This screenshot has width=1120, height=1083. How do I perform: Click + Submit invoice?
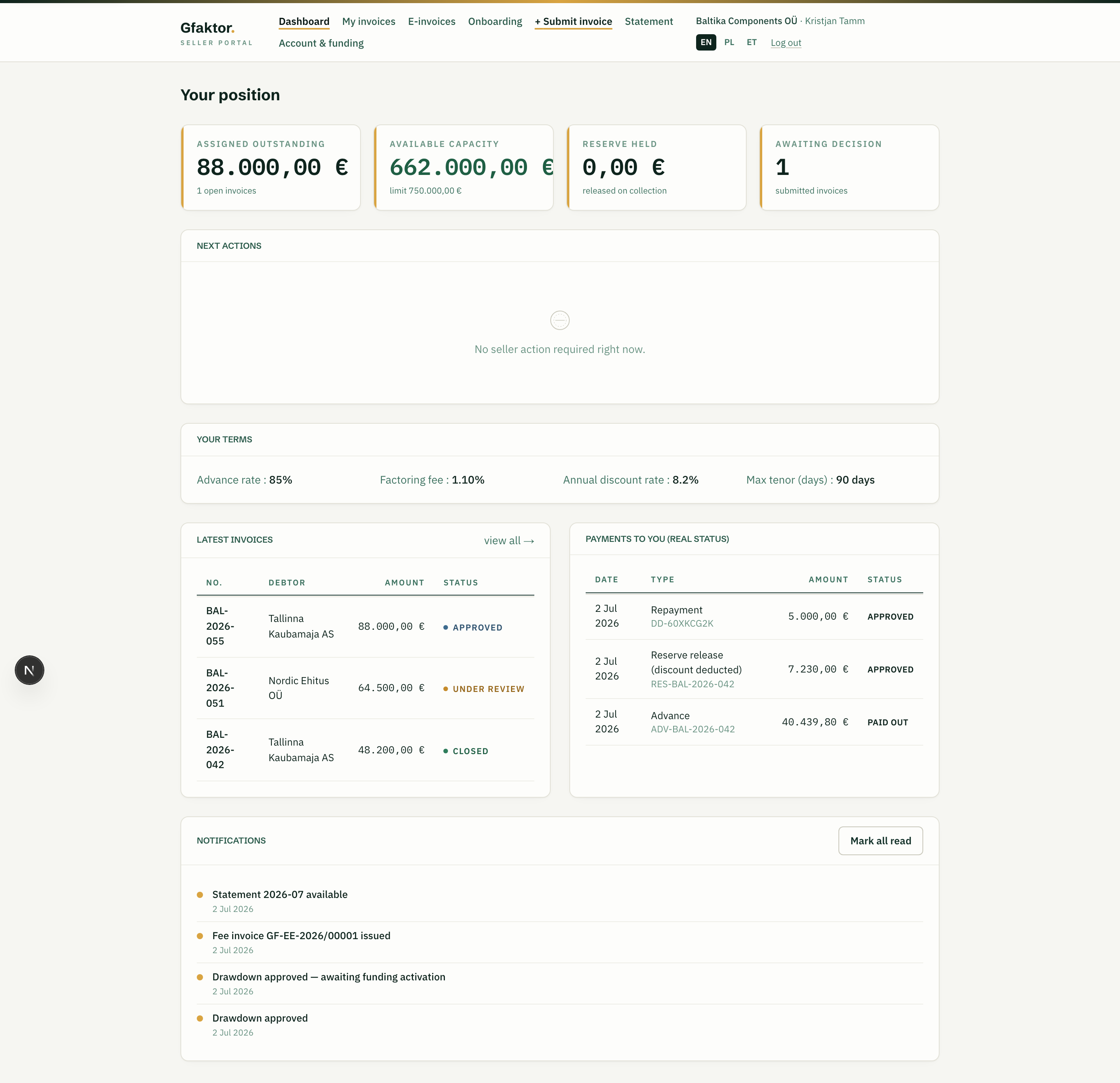[x=573, y=22]
